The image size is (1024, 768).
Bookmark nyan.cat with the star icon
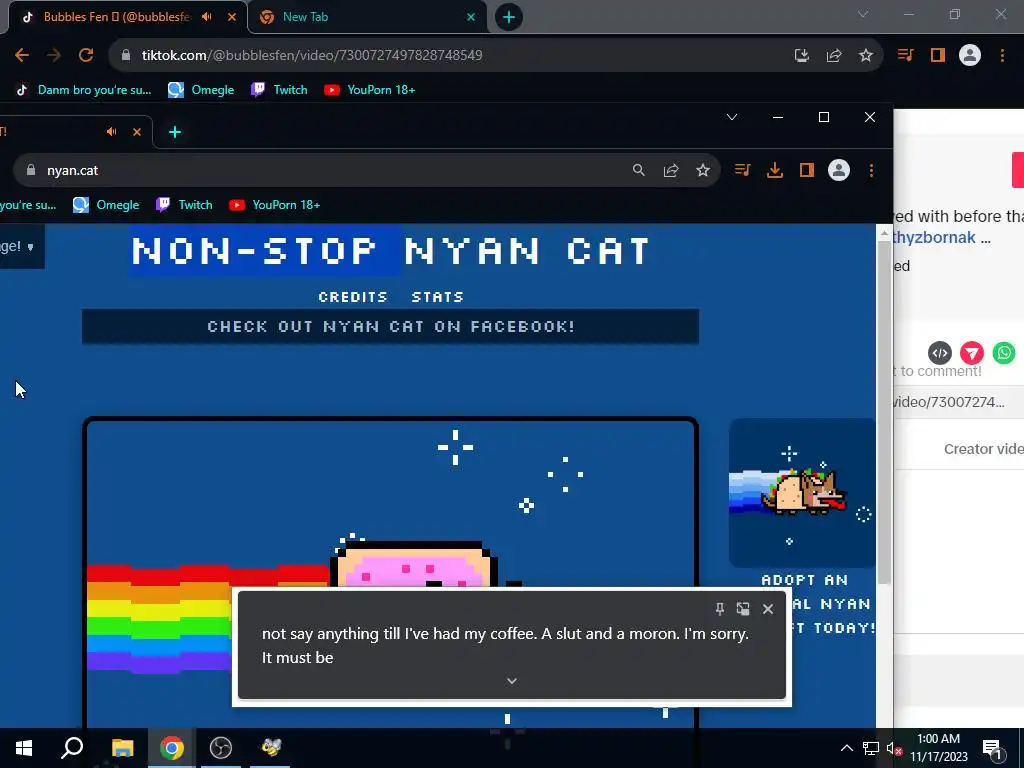coord(703,170)
